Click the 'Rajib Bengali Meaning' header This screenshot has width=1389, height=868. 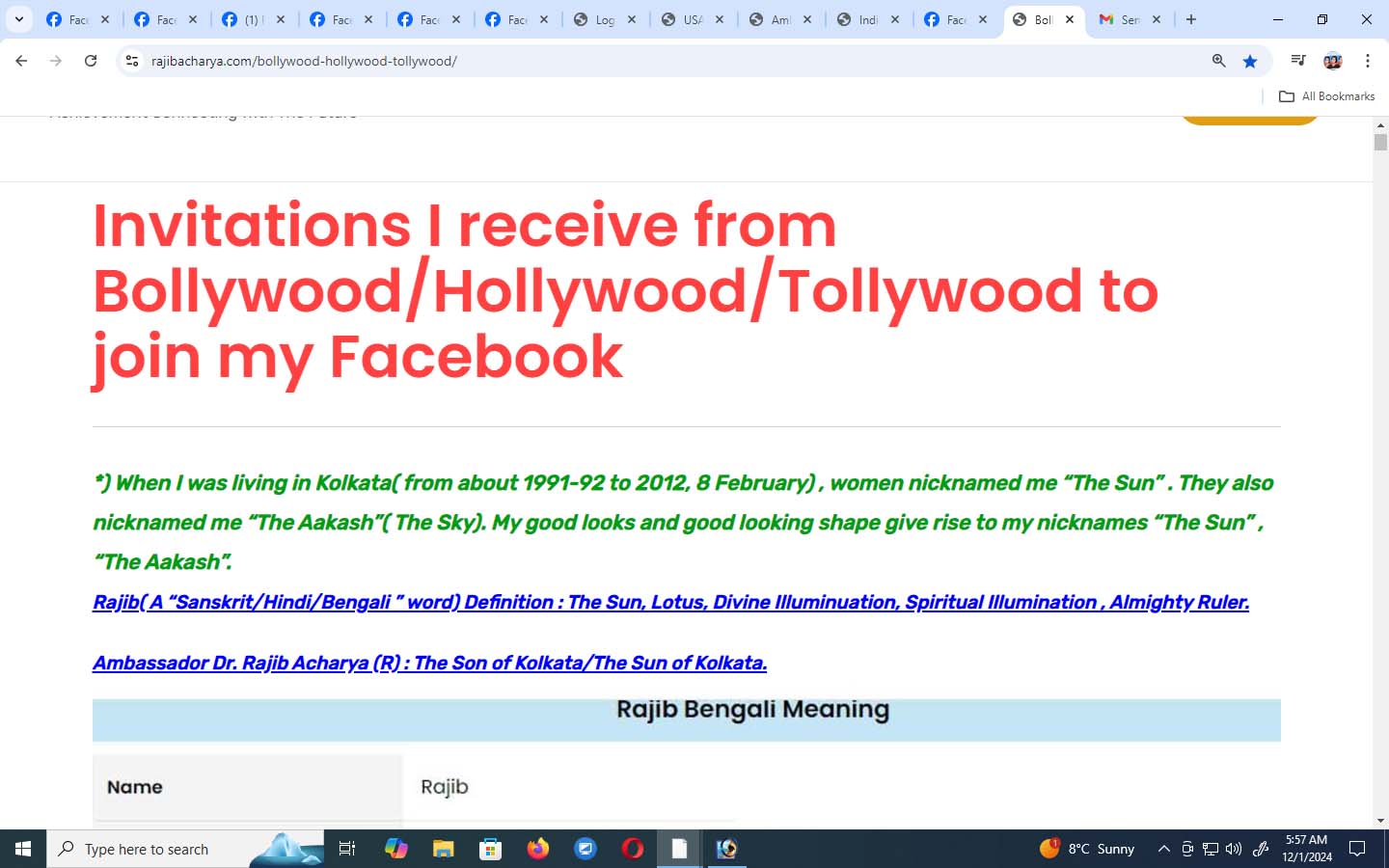pyautogui.click(x=752, y=710)
